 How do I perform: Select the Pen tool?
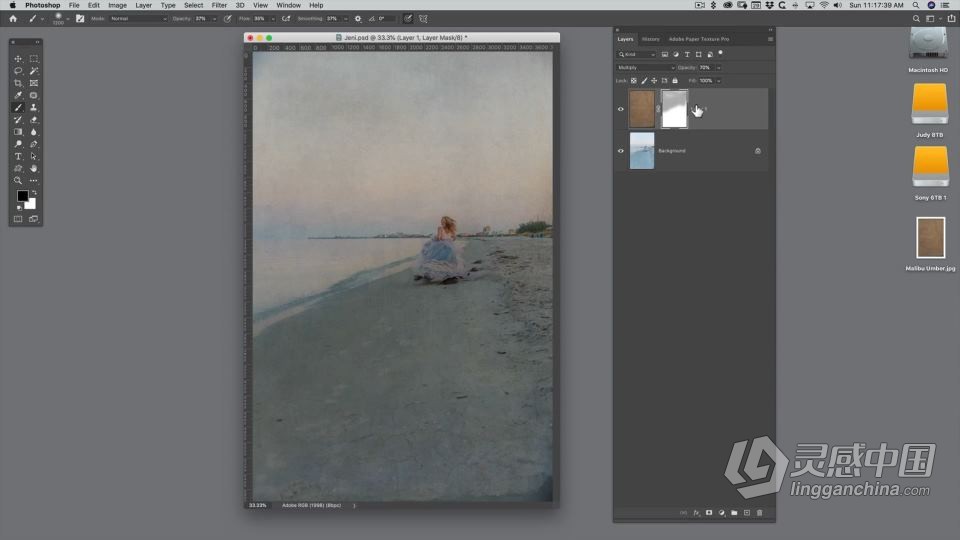click(34, 144)
